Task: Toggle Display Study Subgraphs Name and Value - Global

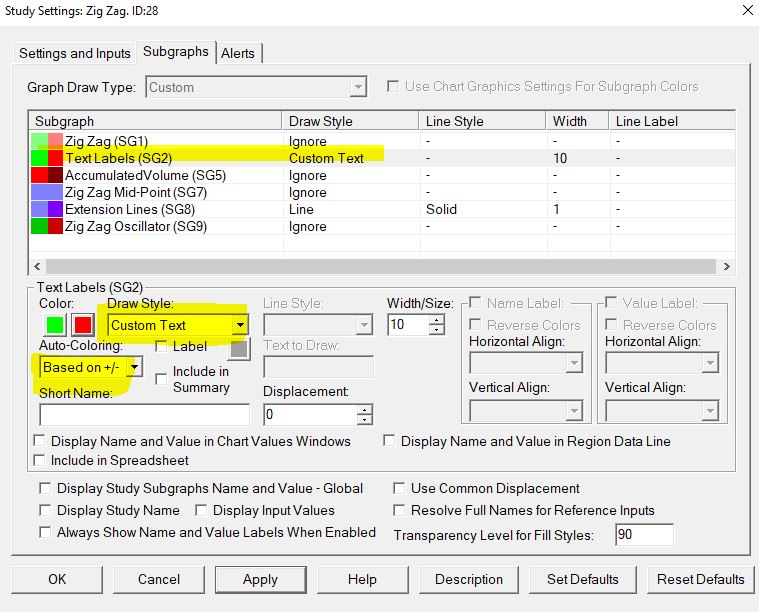Action: pyautogui.click(x=45, y=488)
